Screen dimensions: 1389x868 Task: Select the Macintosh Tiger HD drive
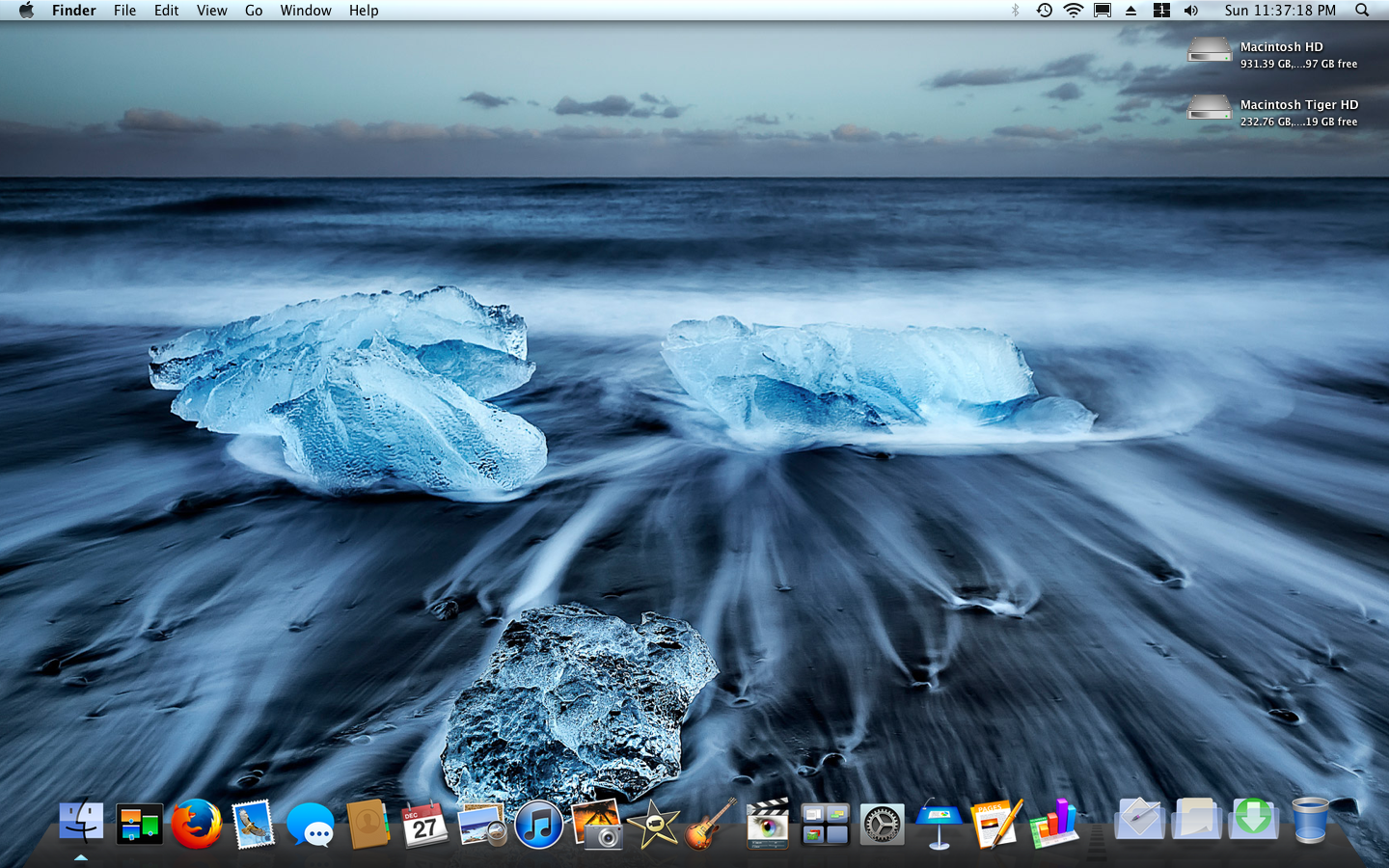1210,110
